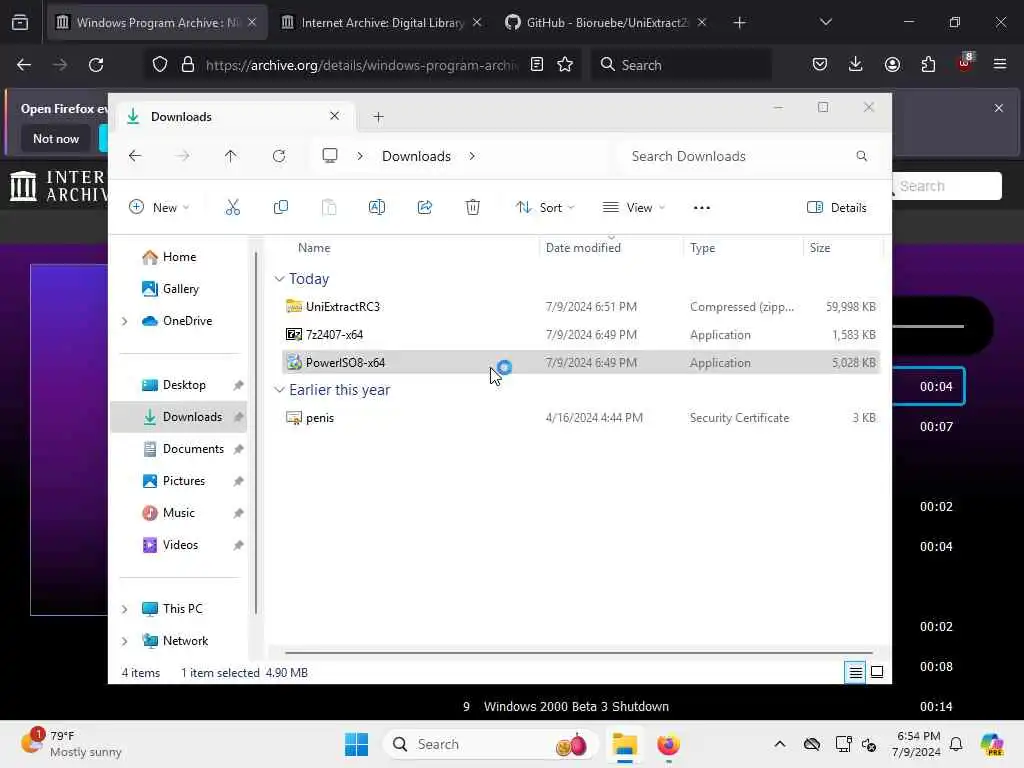
Task: Click the Not now button in Firefox
Action: pyautogui.click(x=56, y=138)
